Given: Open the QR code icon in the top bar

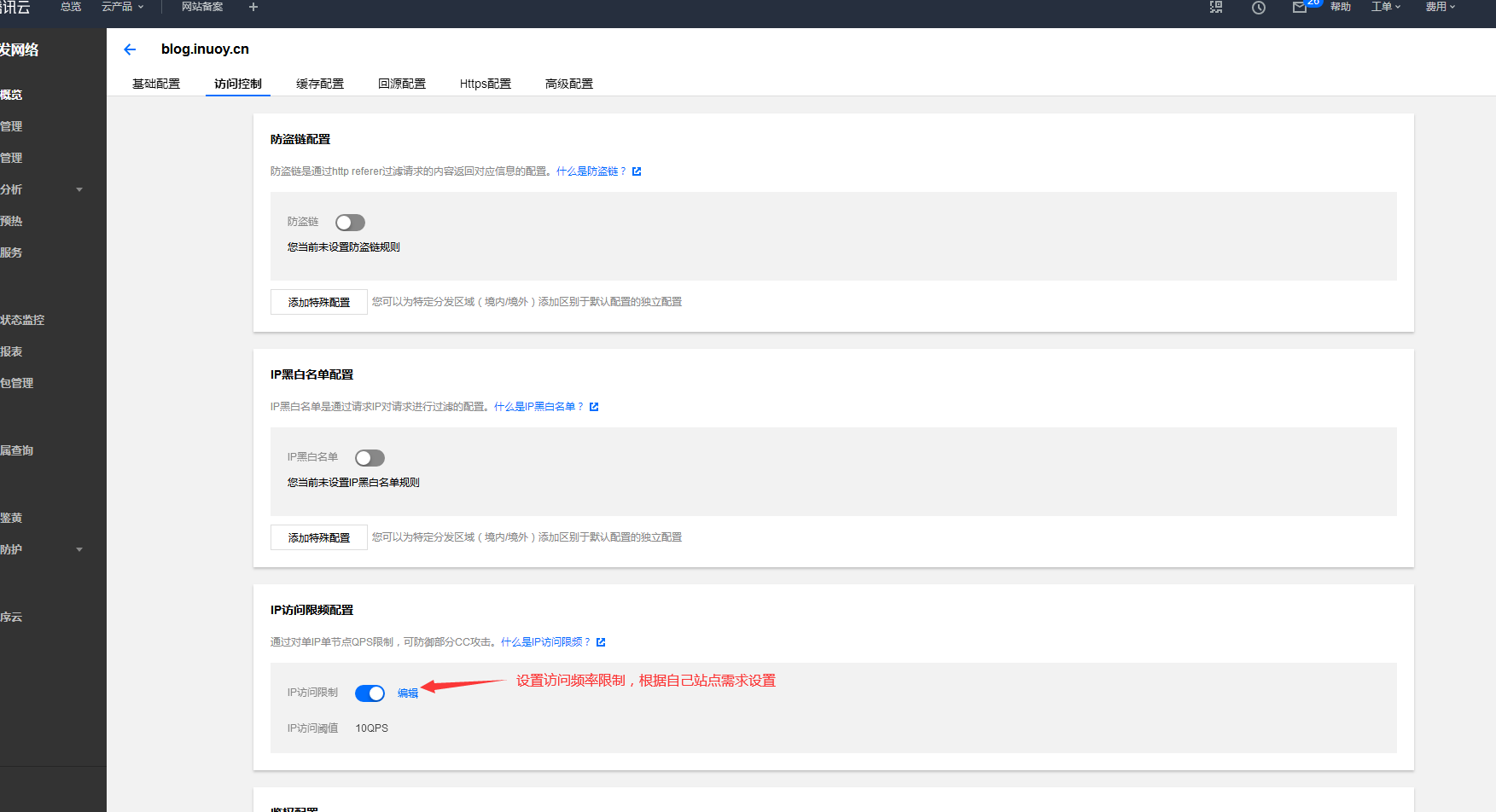Looking at the screenshot, I should [x=1216, y=7].
